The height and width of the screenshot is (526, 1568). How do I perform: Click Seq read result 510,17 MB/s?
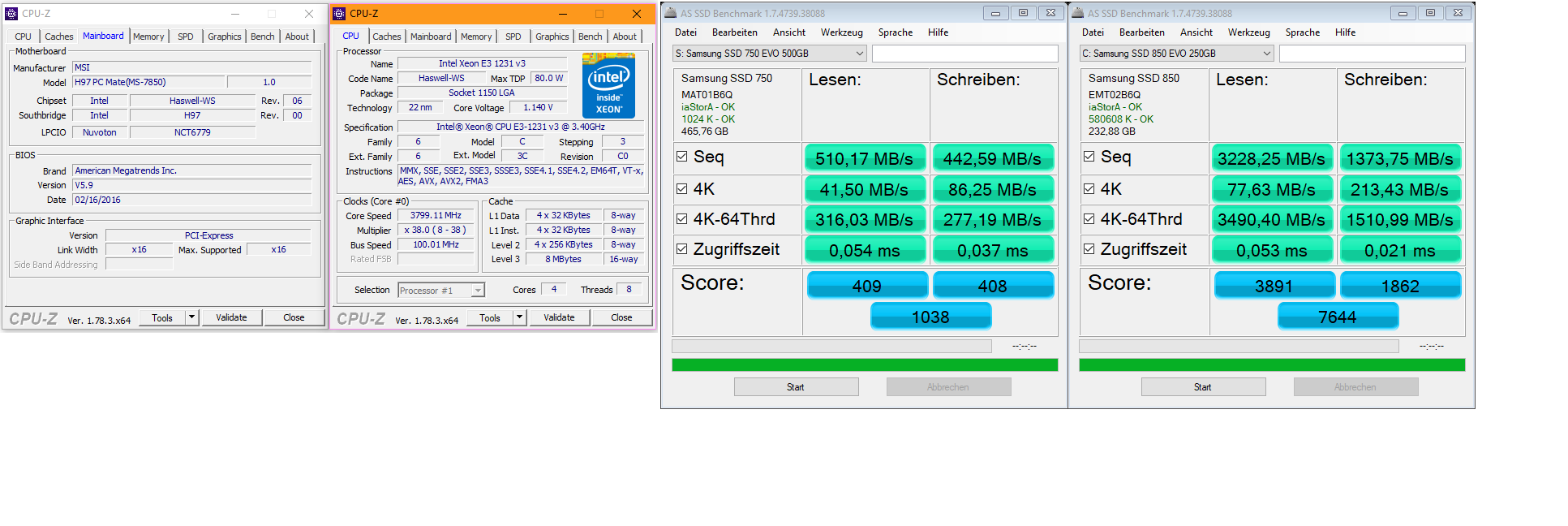point(865,158)
